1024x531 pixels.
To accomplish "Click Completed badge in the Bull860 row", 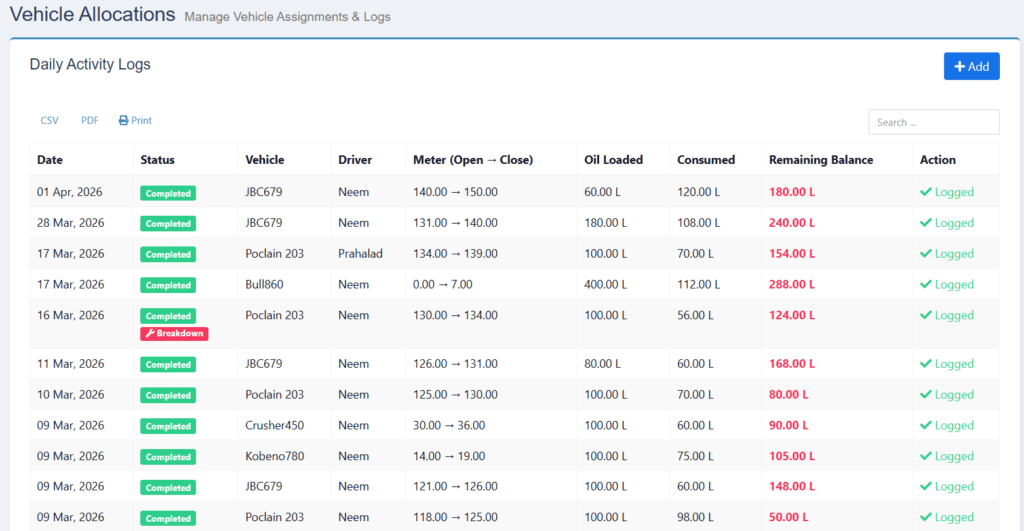I will click(x=168, y=285).
